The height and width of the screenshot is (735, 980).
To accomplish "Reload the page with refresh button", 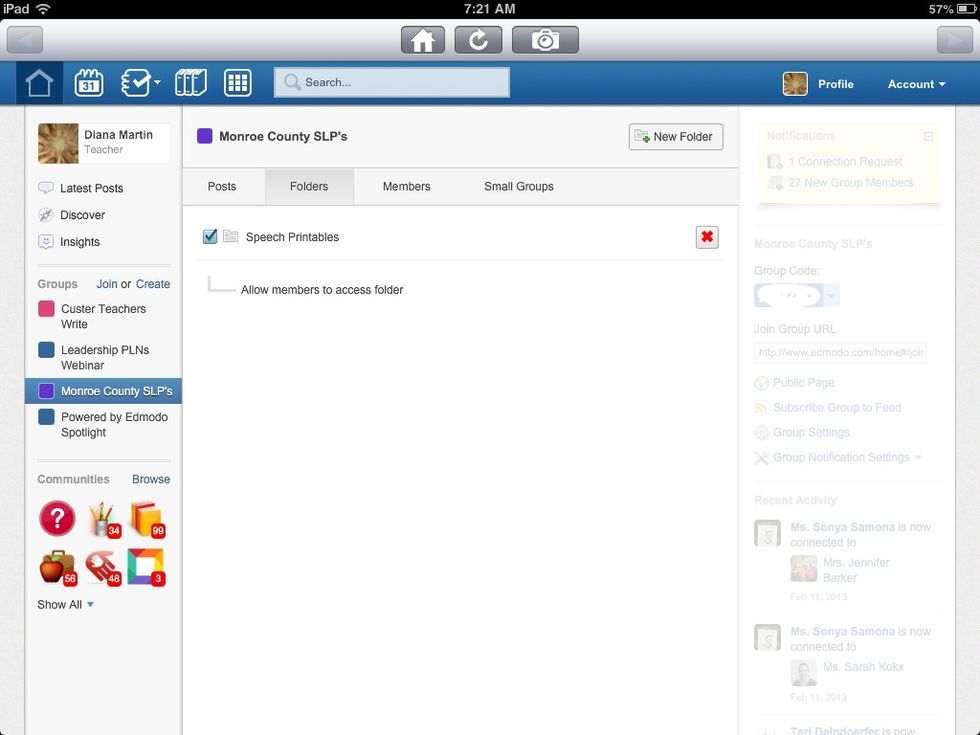I will click(x=478, y=40).
